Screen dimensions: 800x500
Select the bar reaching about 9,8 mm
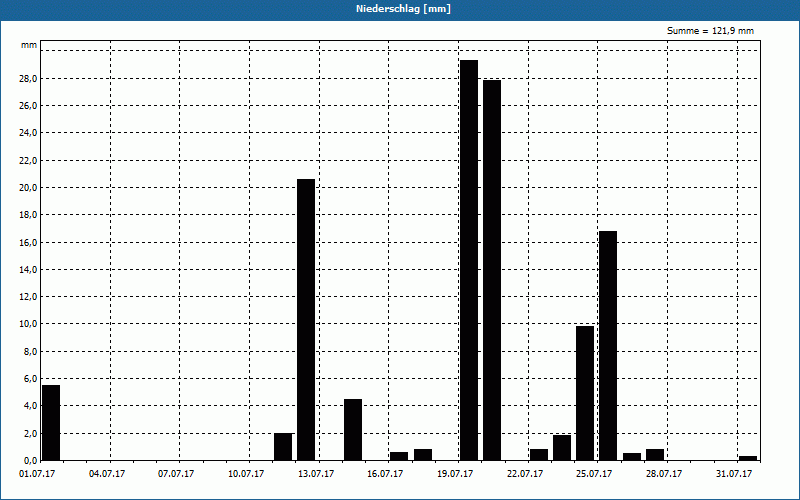[585, 393]
